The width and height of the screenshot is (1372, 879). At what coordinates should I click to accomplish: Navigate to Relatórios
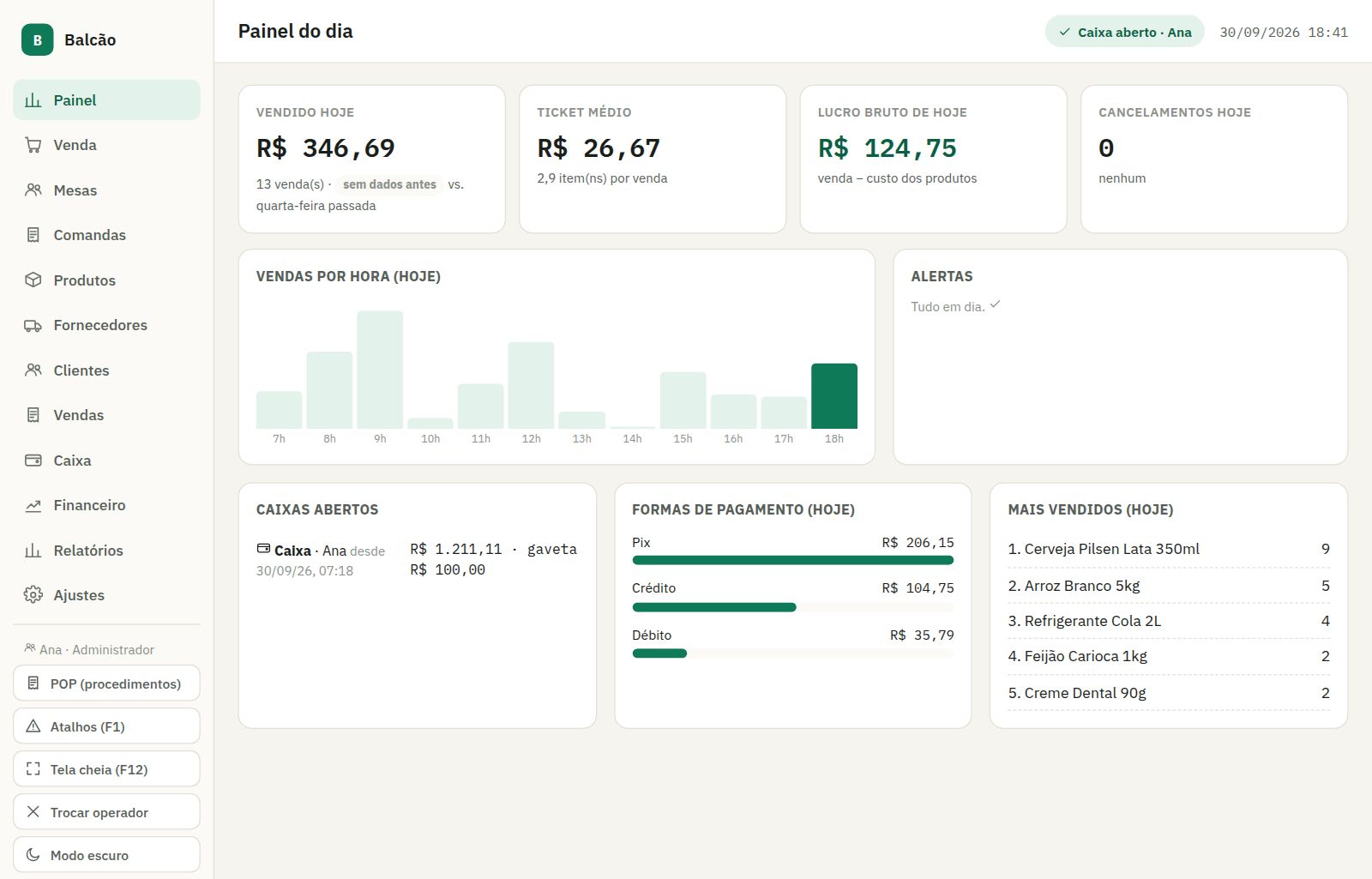[106, 551]
